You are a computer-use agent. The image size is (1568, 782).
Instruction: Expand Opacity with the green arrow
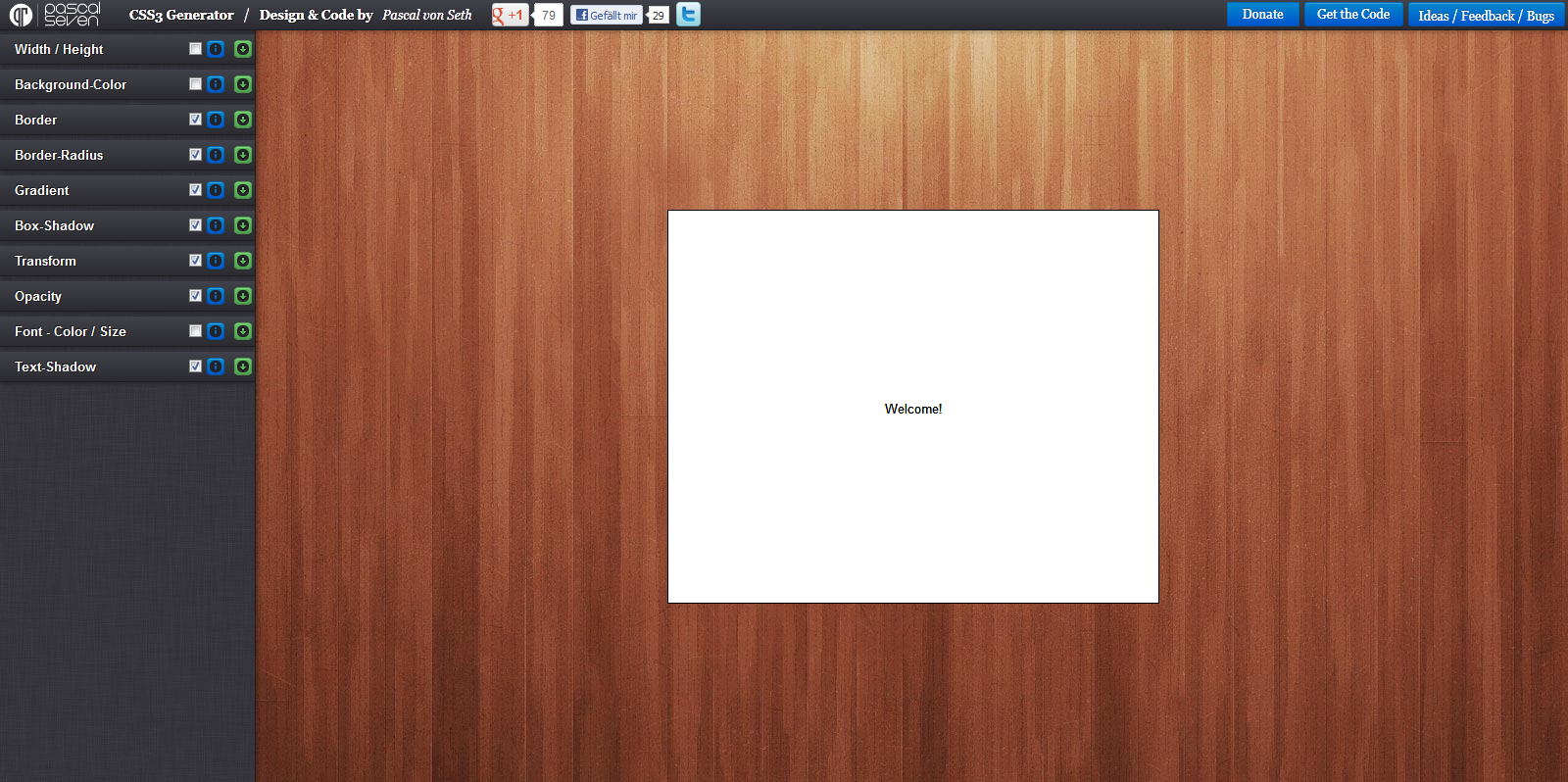click(x=243, y=296)
